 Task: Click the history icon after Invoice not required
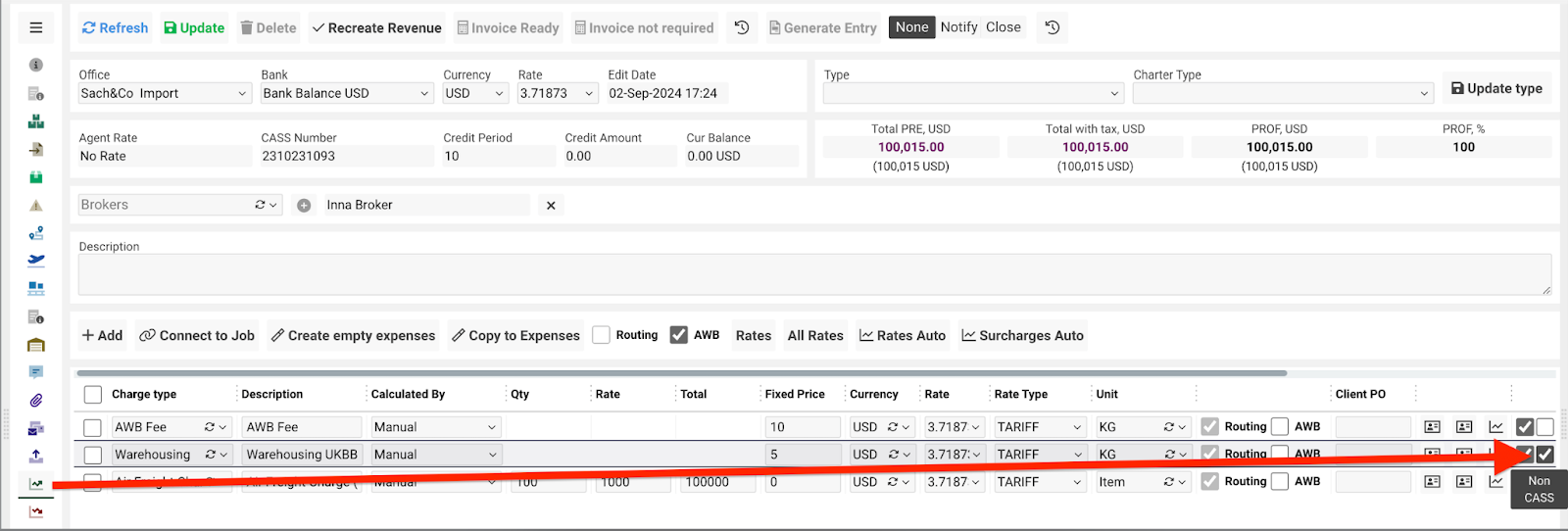742,27
